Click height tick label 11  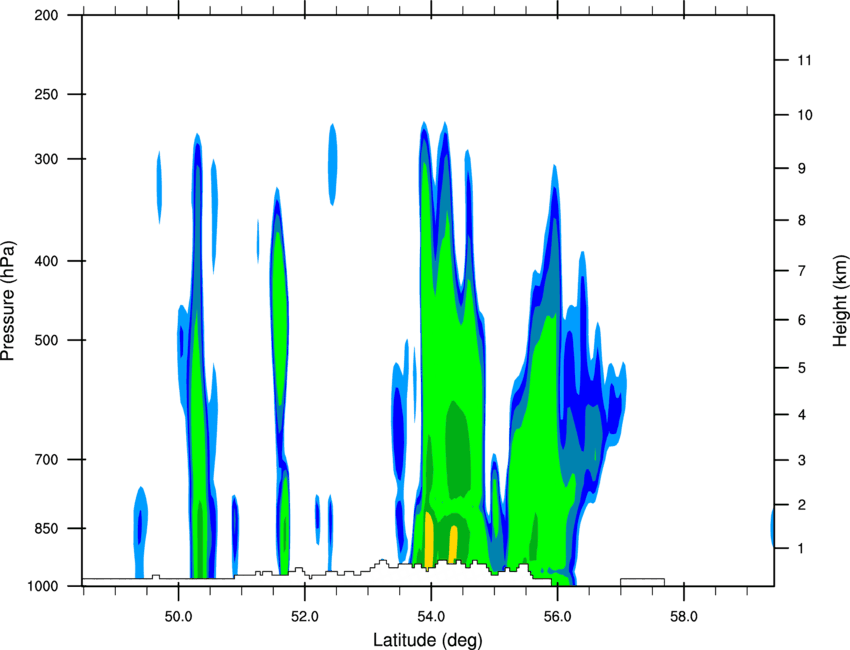pyautogui.click(x=804, y=60)
